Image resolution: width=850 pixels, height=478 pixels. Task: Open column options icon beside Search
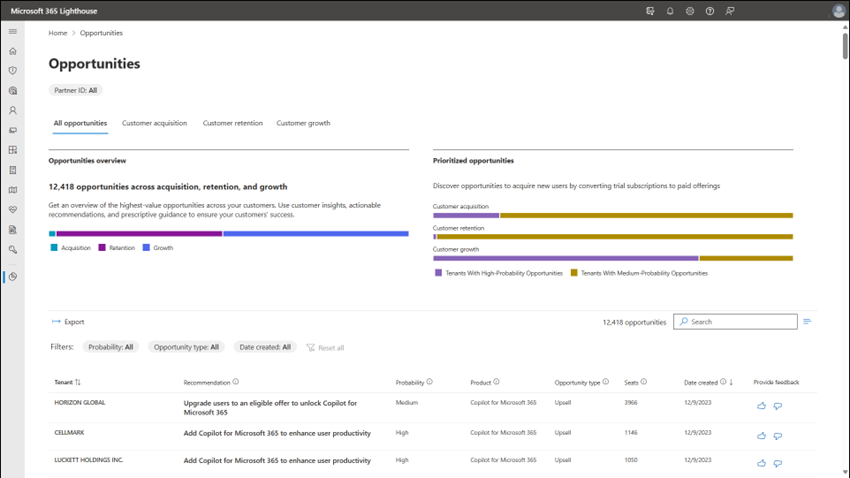pyautogui.click(x=807, y=321)
